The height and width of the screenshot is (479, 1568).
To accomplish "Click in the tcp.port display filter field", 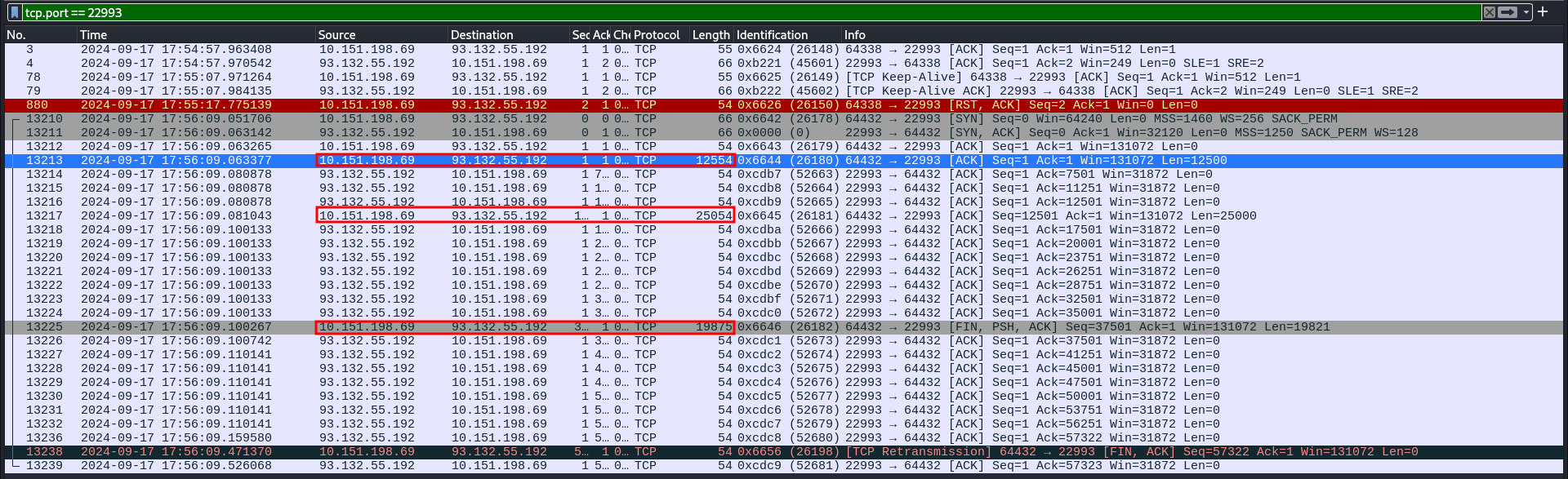I will click(x=735, y=12).
